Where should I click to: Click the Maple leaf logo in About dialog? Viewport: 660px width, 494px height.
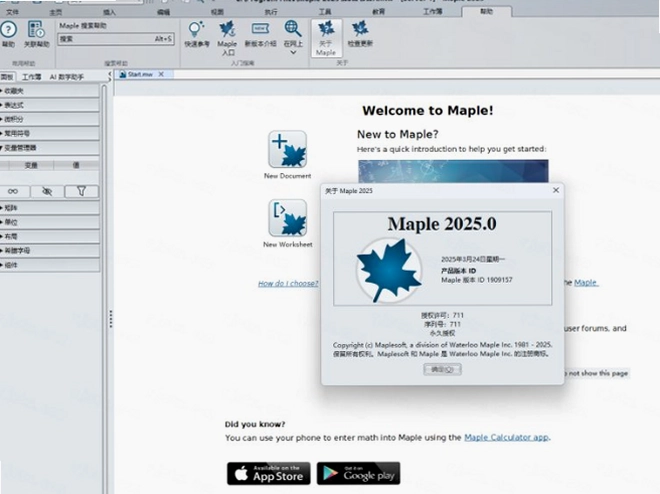[389, 270]
